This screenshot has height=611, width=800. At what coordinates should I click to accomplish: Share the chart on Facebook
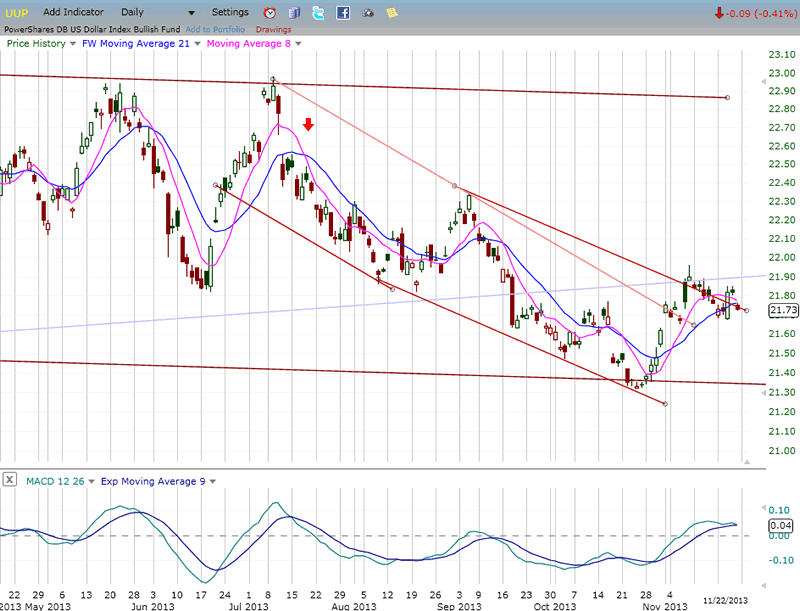tap(343, 13)
